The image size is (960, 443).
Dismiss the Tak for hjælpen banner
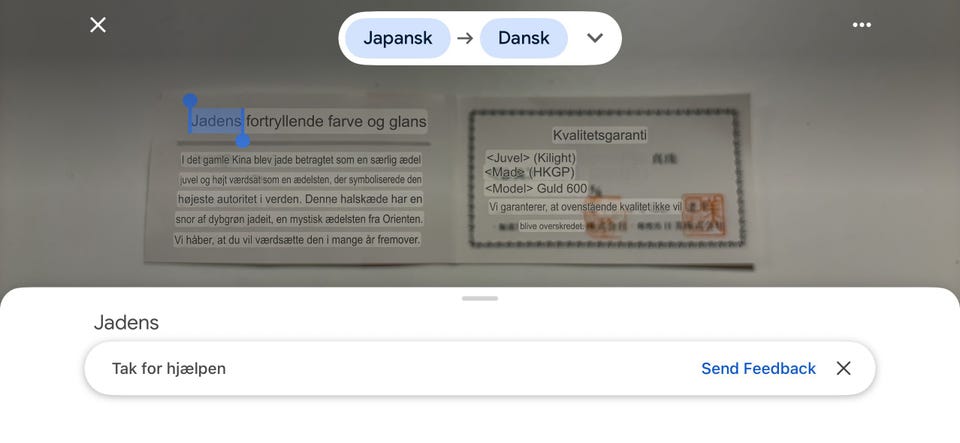843,368
